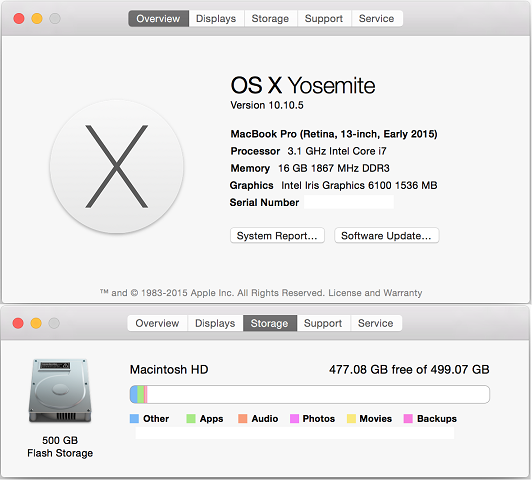Select the highlighted Storage tab in bottom window
532x480 pixels.
(x=270, y=323)
